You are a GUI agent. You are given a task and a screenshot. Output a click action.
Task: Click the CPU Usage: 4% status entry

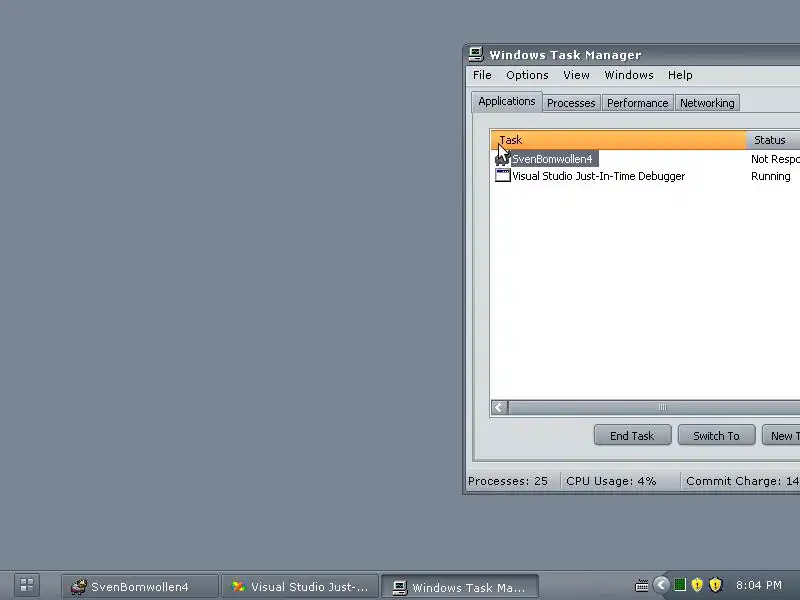(611, 481)
